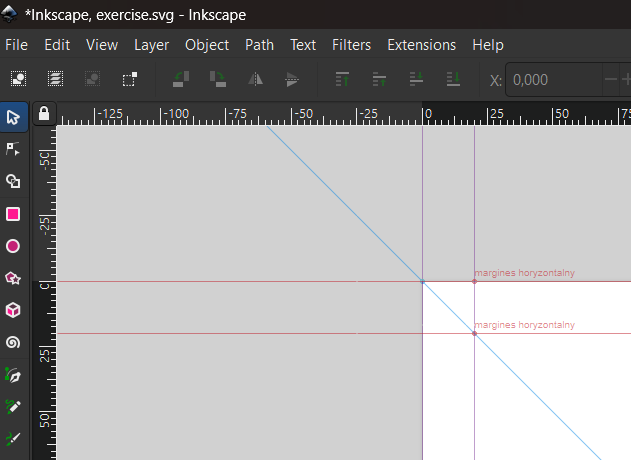Toggle the guides lock button
This screenshot has width=631, height=460.
(44, 114)
